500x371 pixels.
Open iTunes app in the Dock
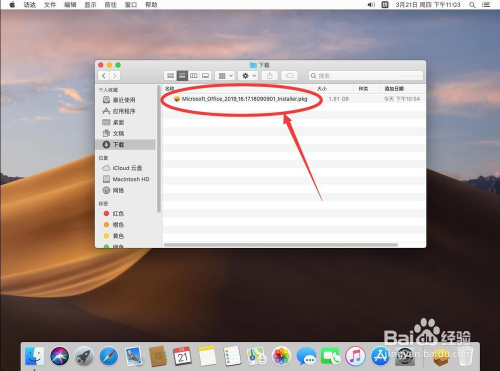(x=355, y=356)
